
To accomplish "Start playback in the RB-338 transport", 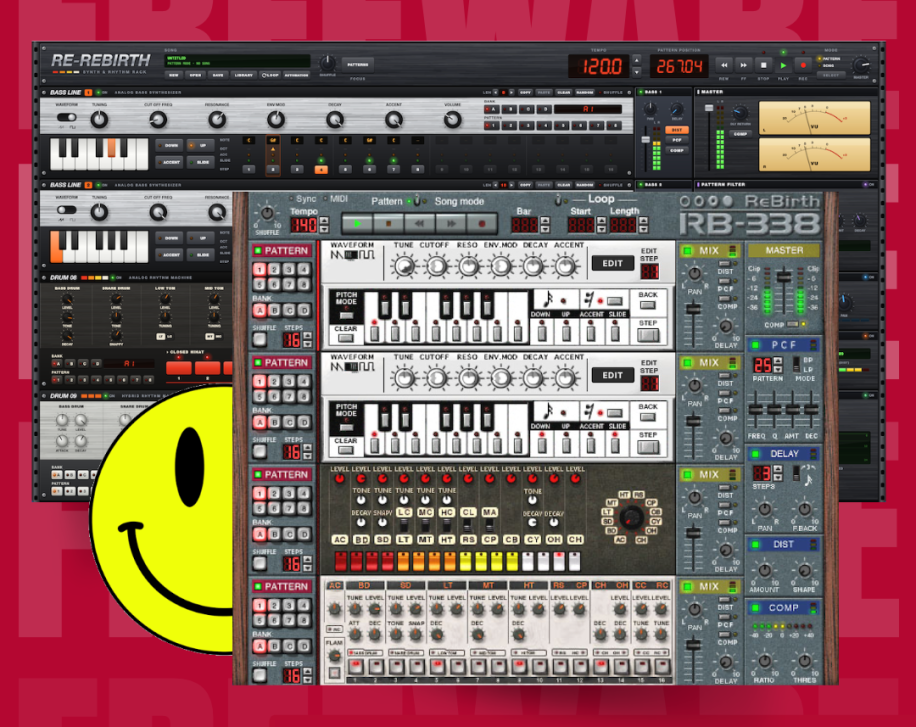I will click(357, 223).
